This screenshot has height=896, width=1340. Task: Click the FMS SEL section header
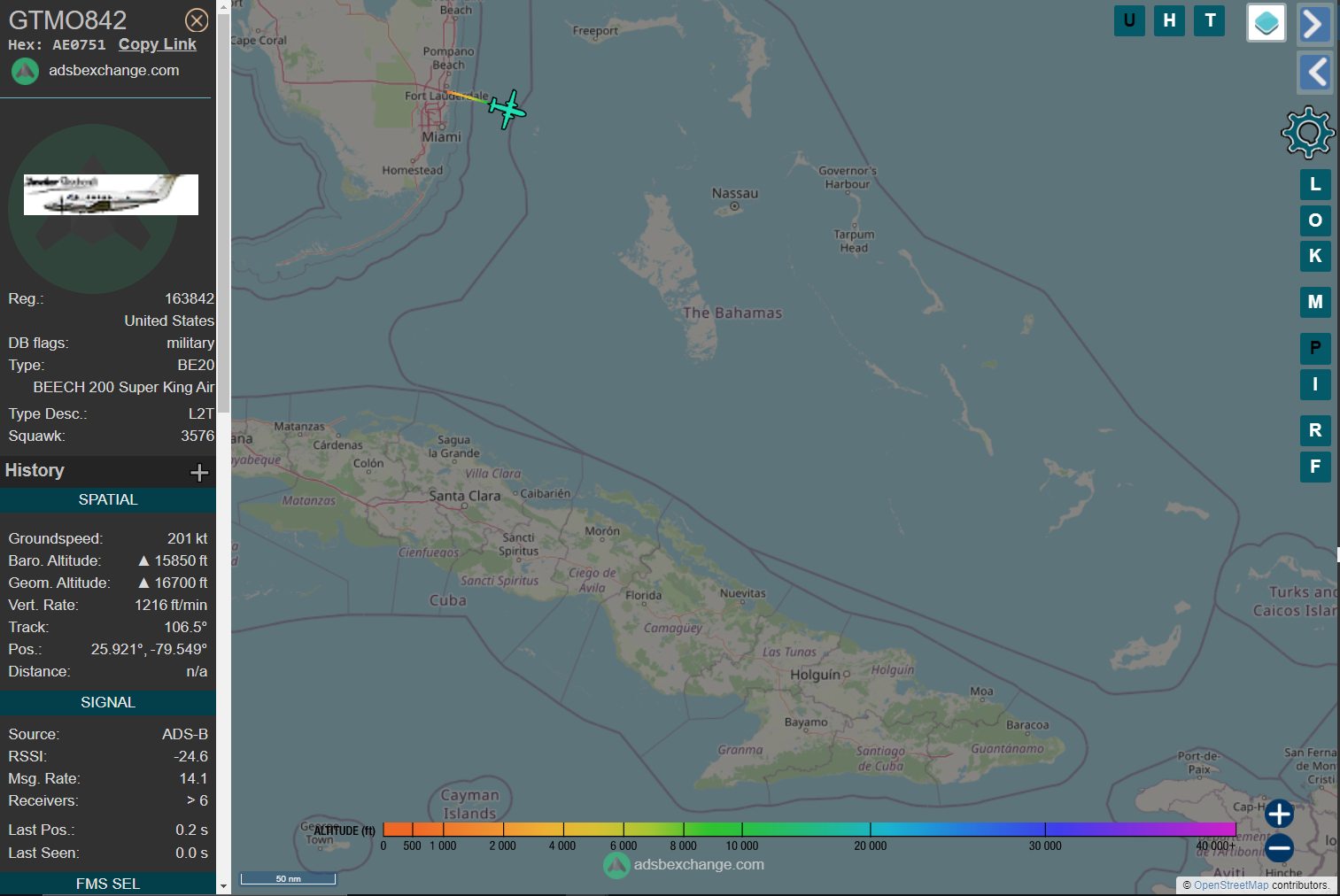point(108,884)
